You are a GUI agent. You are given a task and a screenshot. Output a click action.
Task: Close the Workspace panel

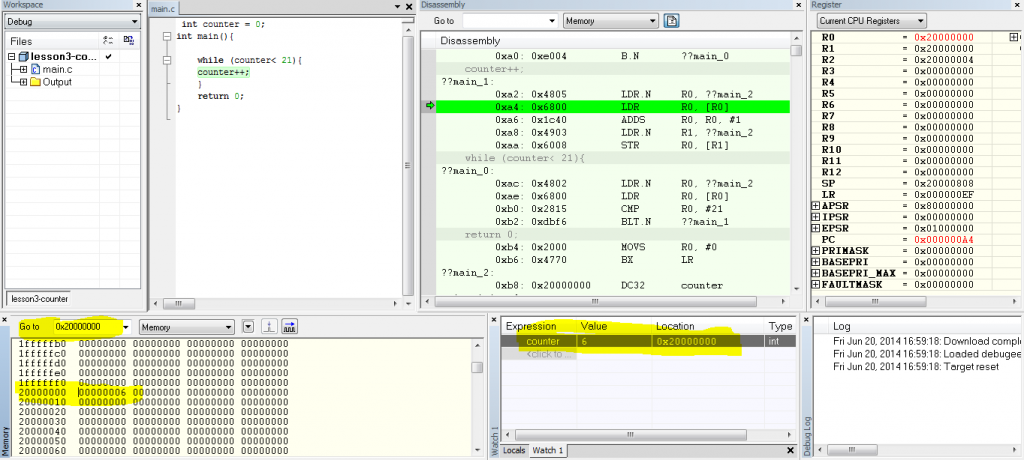coord(138,5)
